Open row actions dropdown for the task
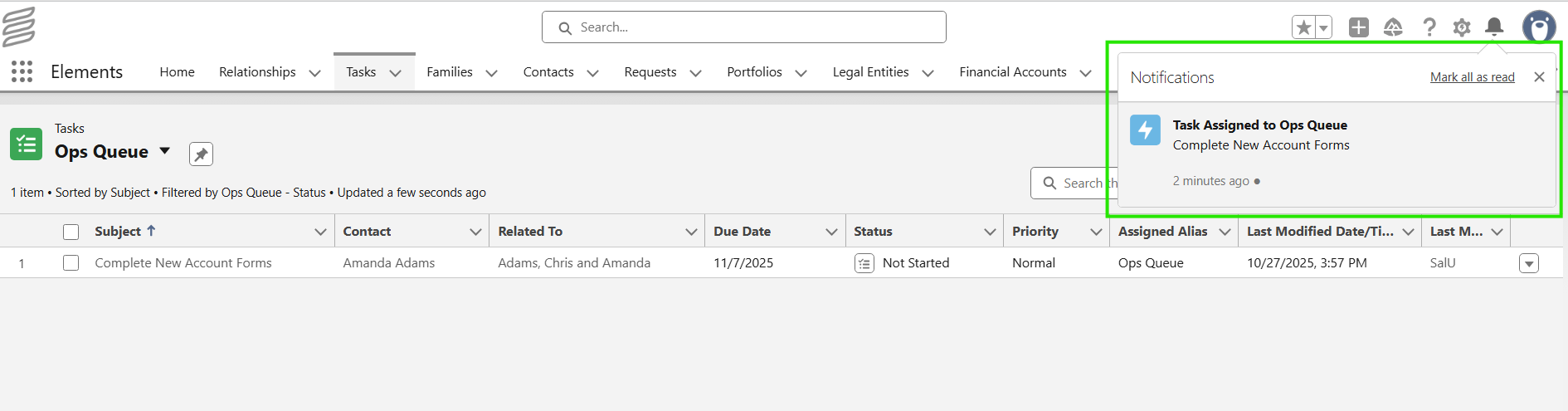 (1528, 263)
